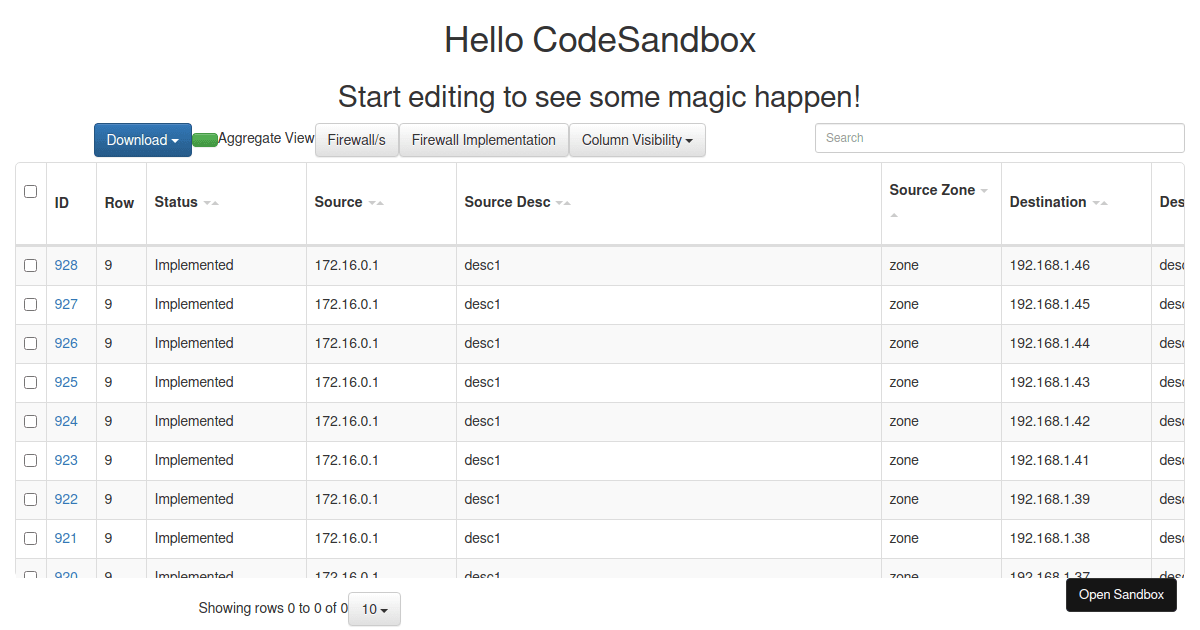
Task: Open the Download dropdown
Action: (x=142, y=140)
